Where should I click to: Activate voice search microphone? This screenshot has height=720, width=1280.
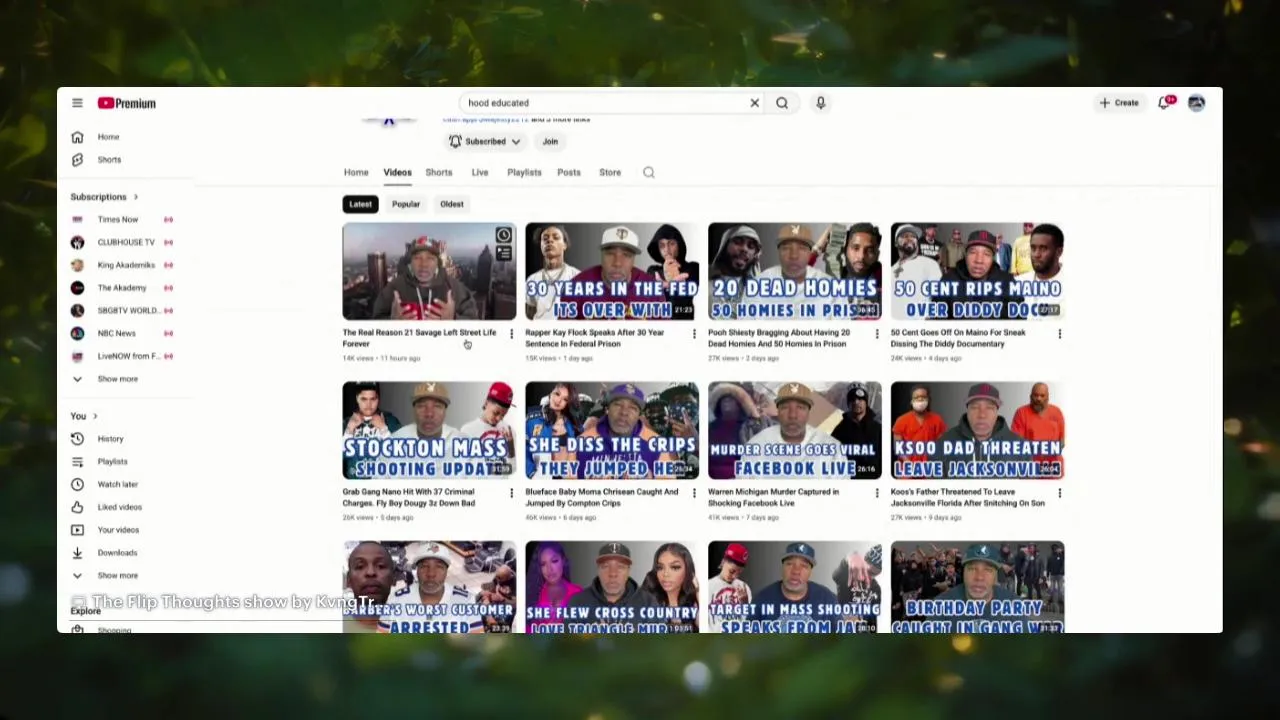tap(820, 103)
